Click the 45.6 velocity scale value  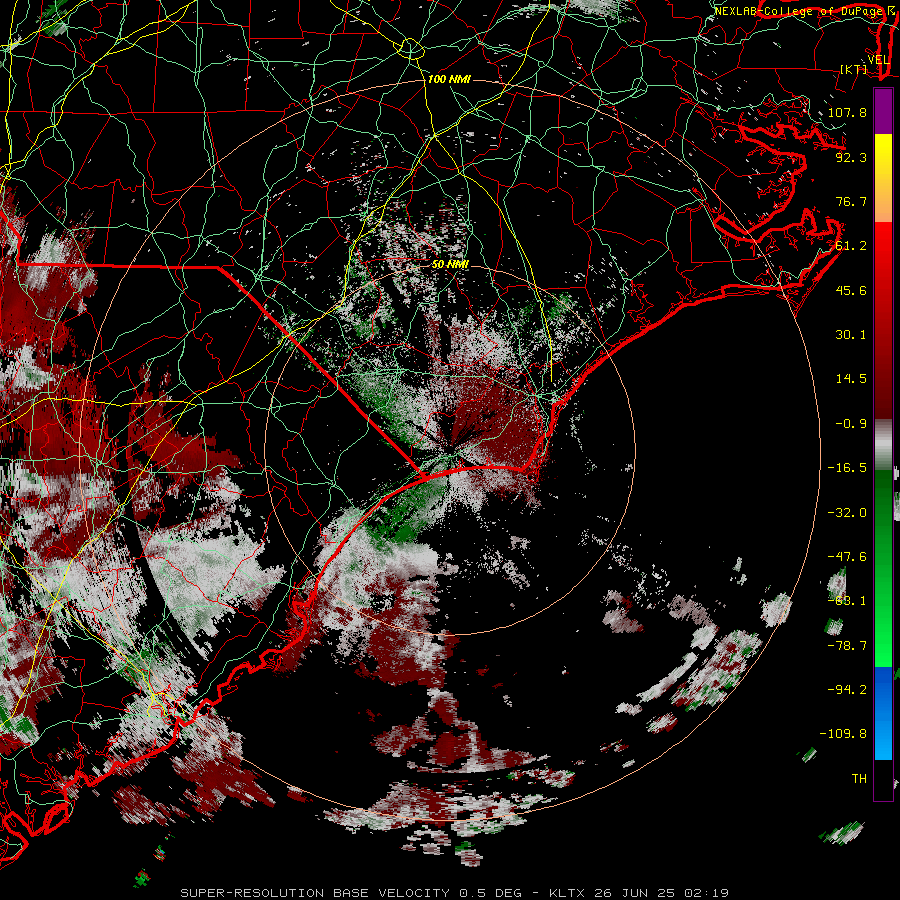[x=851, y=290]
